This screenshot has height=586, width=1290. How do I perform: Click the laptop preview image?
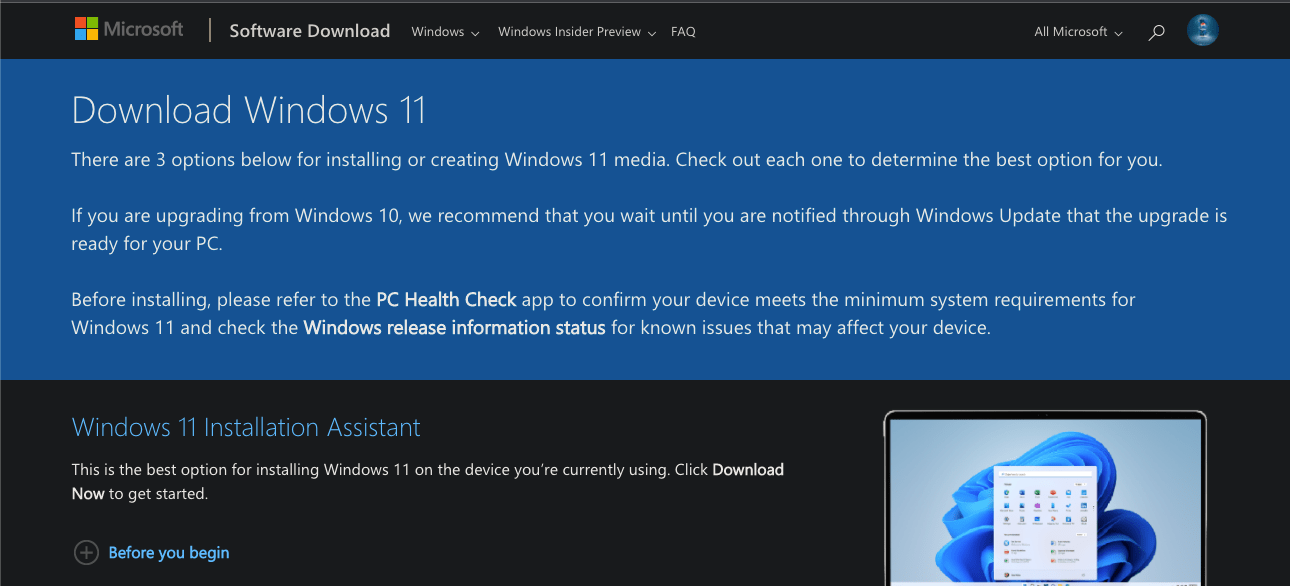pos(1045,495)
